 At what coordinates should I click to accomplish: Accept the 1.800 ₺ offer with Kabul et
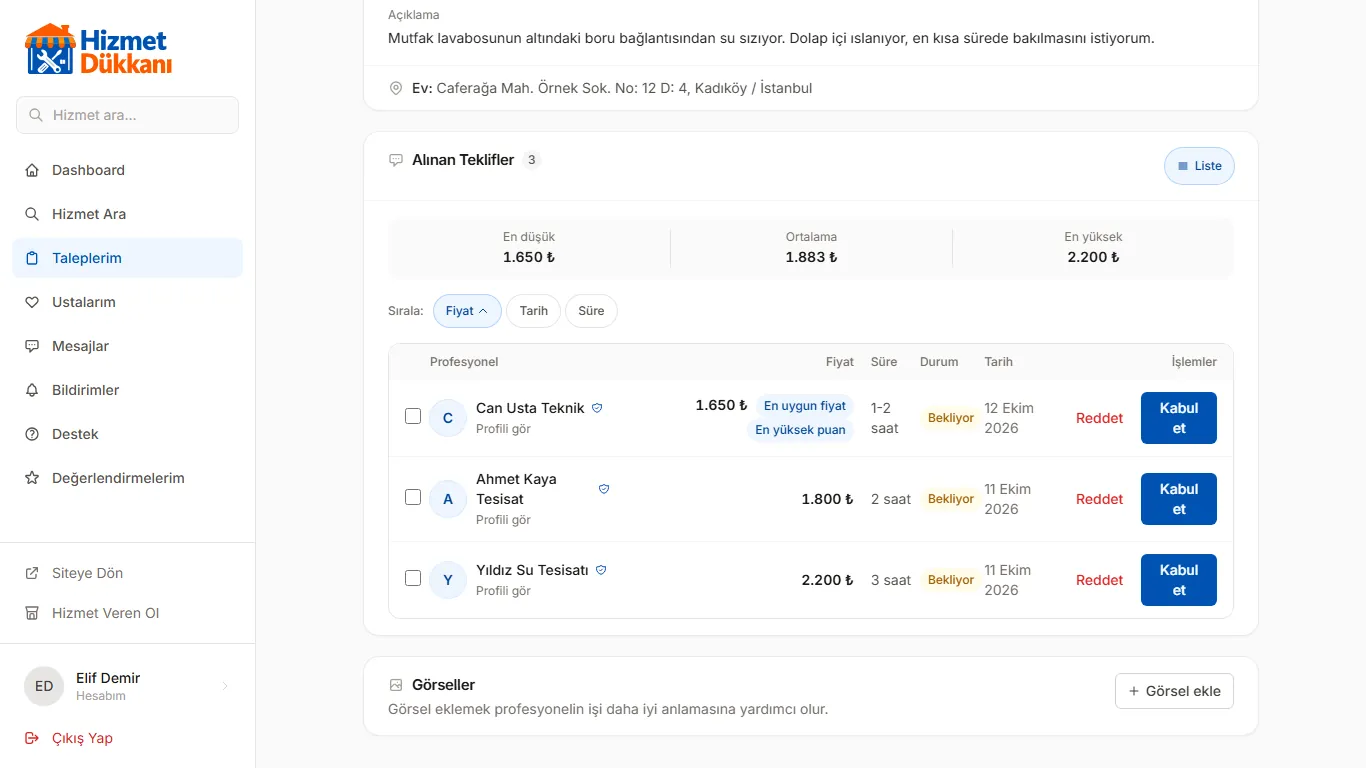click(x=1179, y=499)
